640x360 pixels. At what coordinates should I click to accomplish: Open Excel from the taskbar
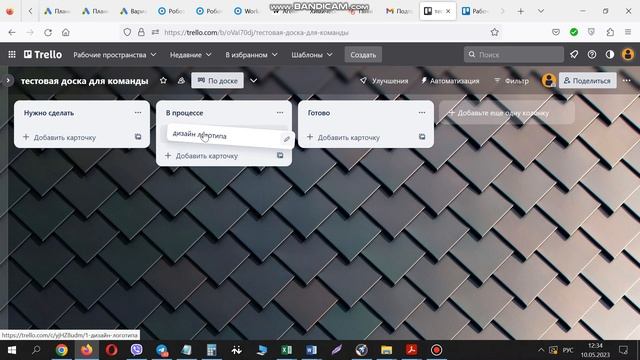[x=287, y=350]
